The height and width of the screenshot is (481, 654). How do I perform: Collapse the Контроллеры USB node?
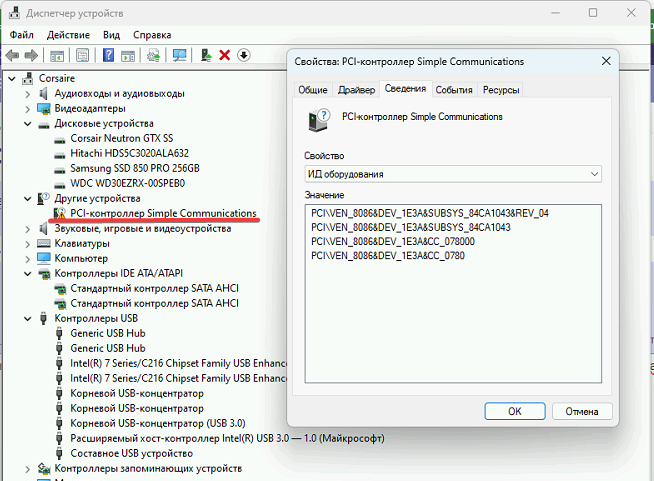tap(27, 318)
